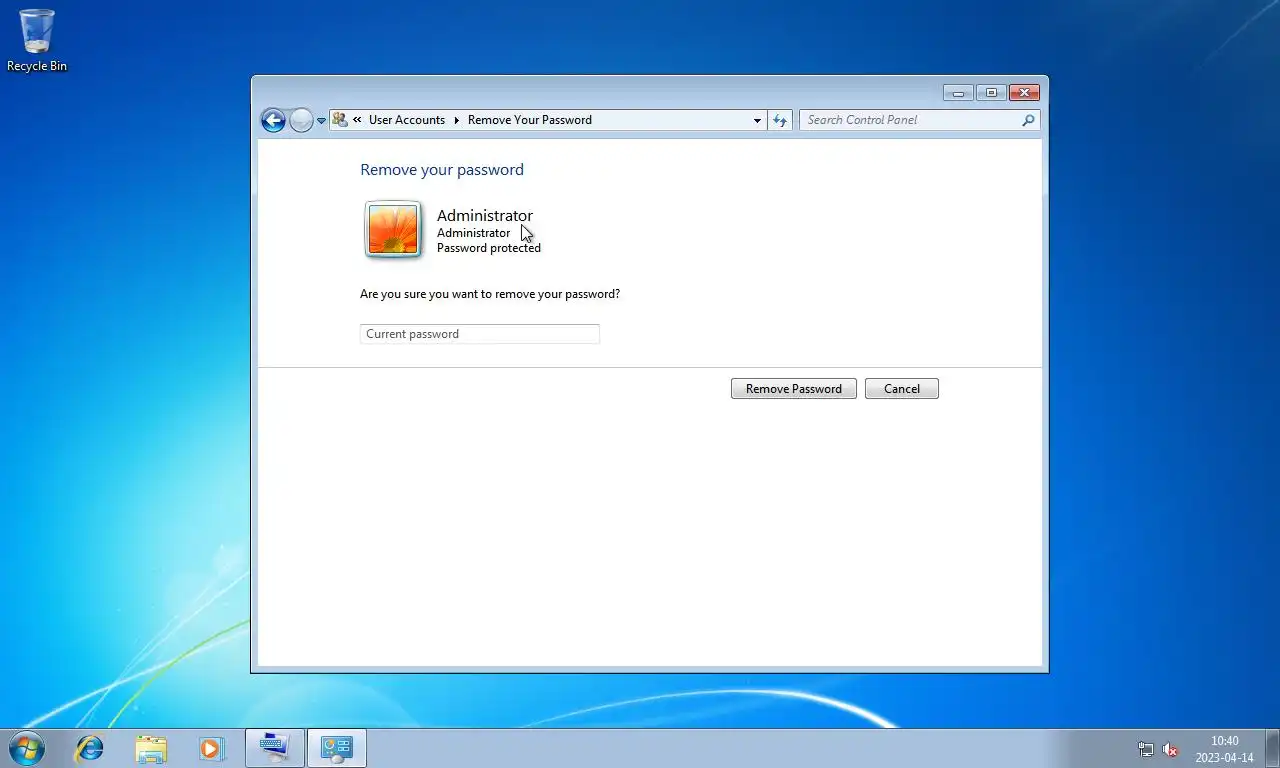Close the User Accounts window
Screen dimensions: 1280x768
(1024, 93)
